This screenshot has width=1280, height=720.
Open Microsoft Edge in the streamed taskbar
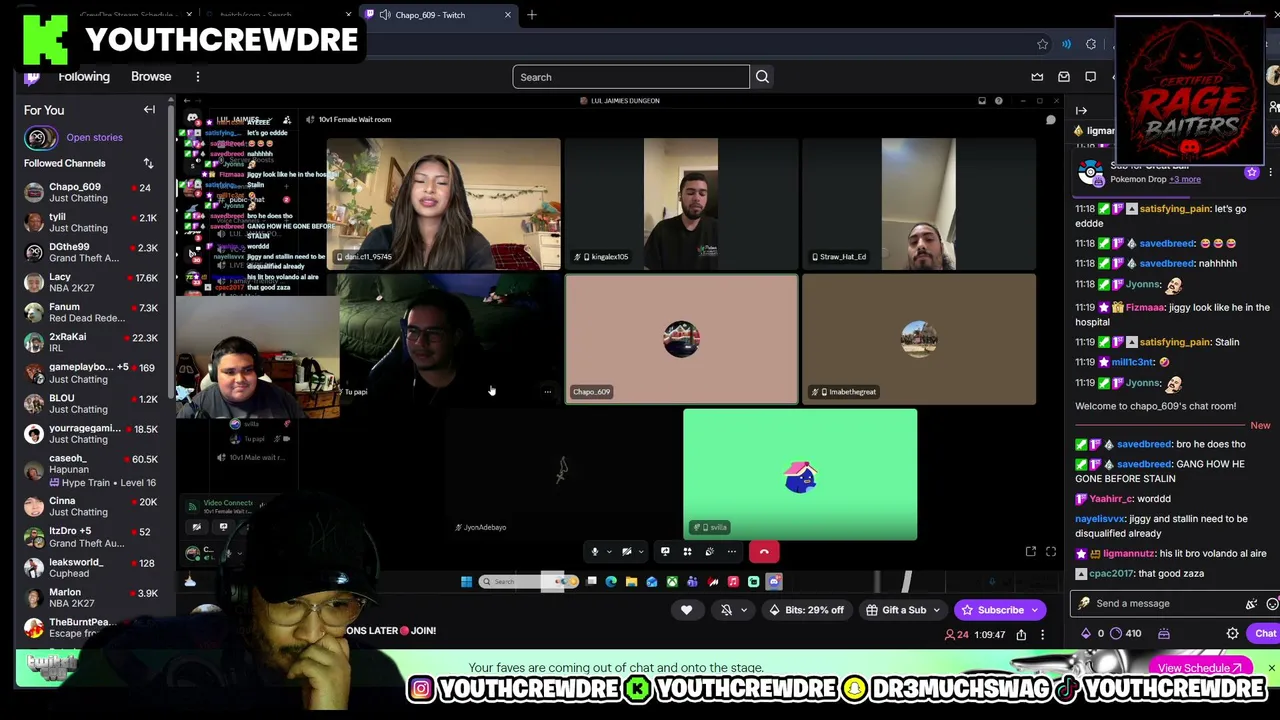(611, 581)
